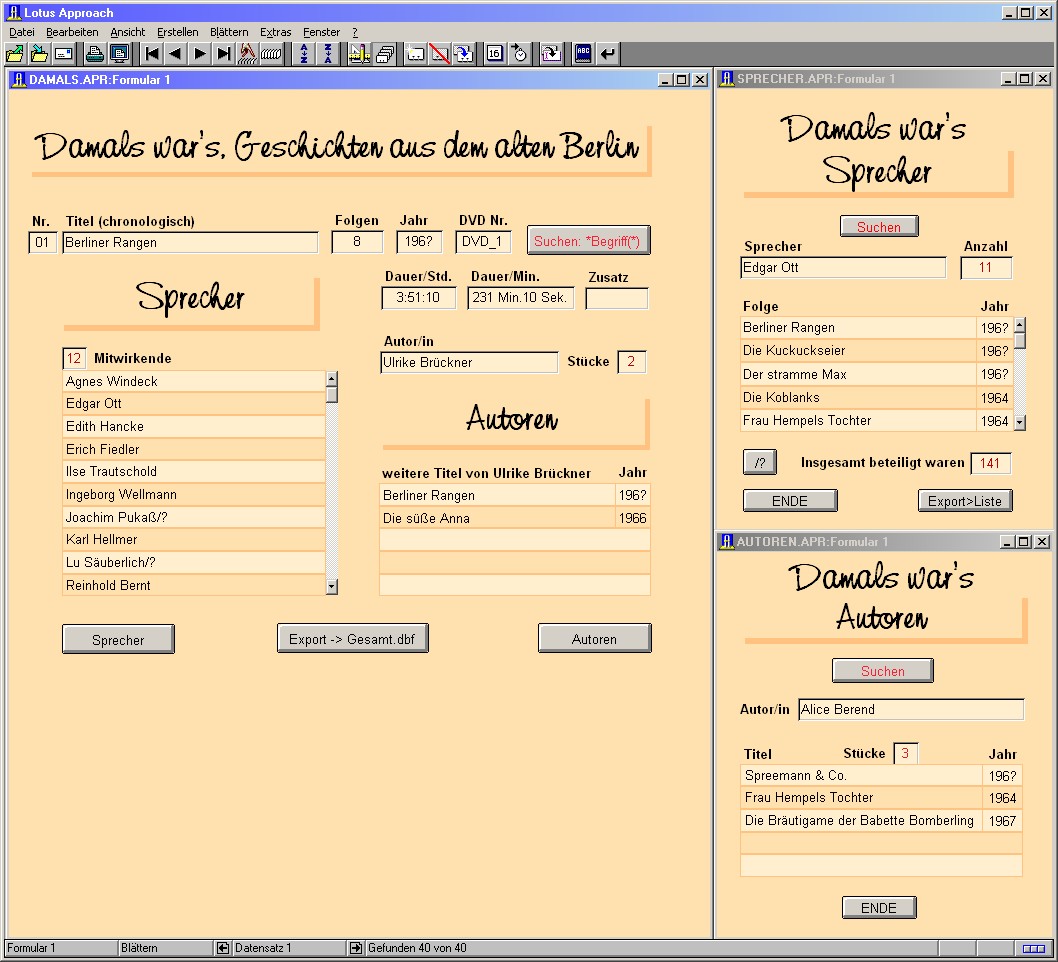Image resolution: width=1058 pixels, height=962 pixels.
Task: Click scroll down arrow in Mitwirkende list
Action: point(331,587)
